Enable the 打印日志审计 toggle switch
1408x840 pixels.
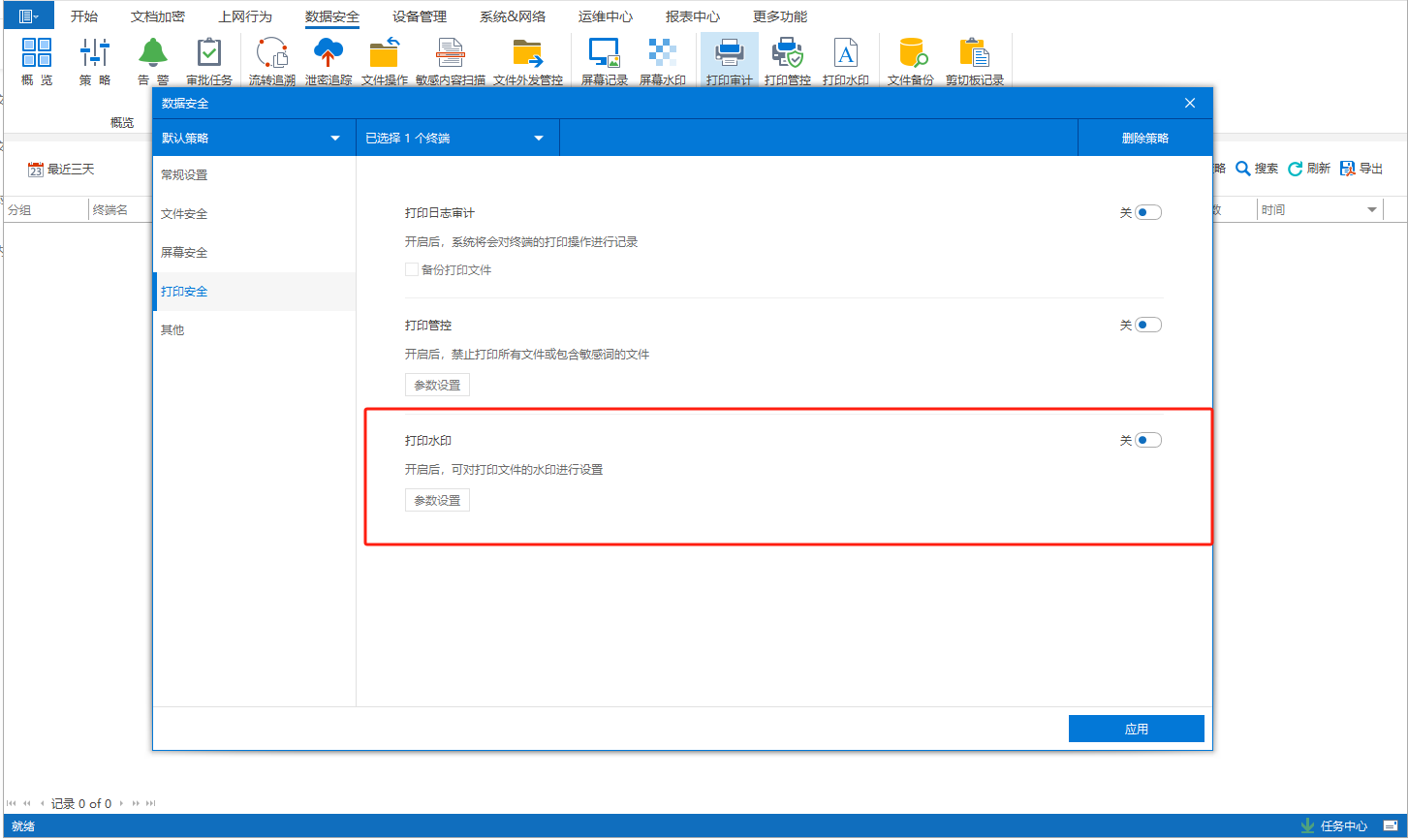coord(1148,213)
